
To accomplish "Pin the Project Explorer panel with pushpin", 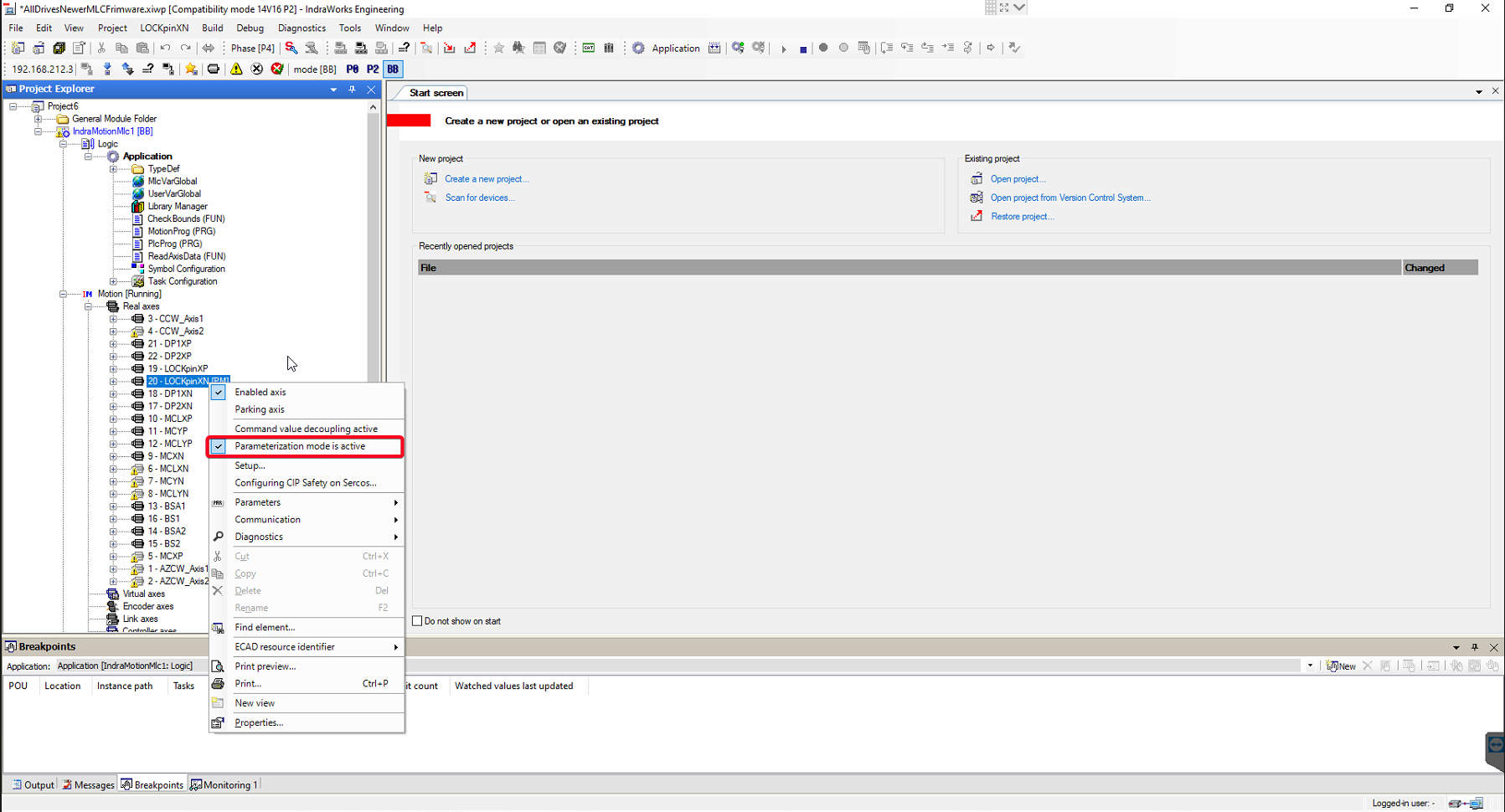I will point(352,89).
